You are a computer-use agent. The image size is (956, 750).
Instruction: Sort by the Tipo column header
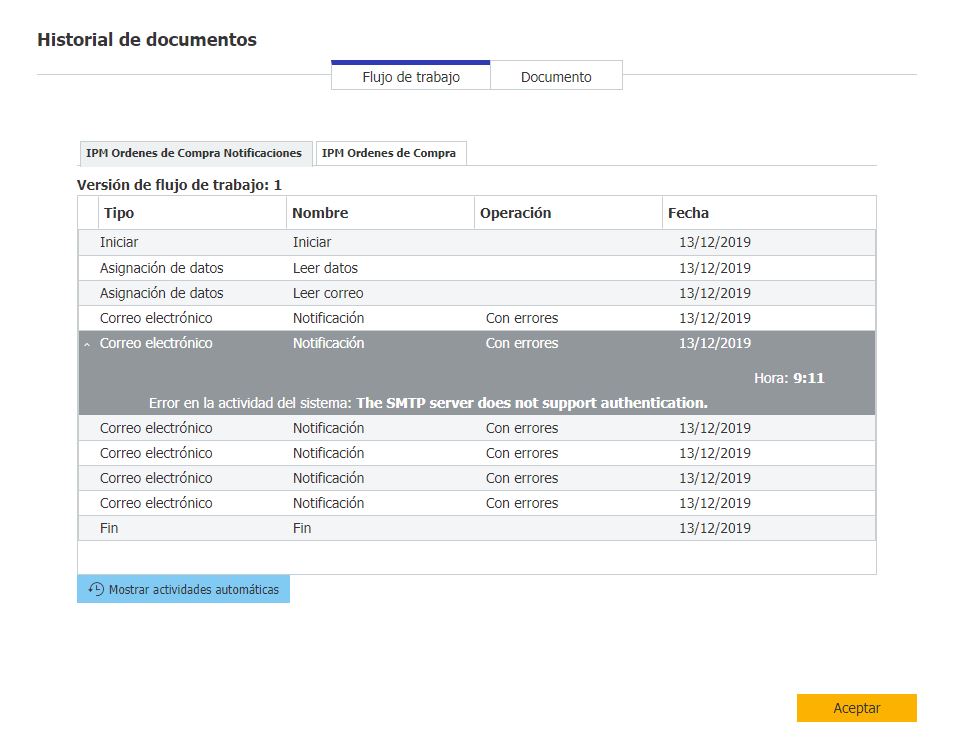[x=119, y=213]
